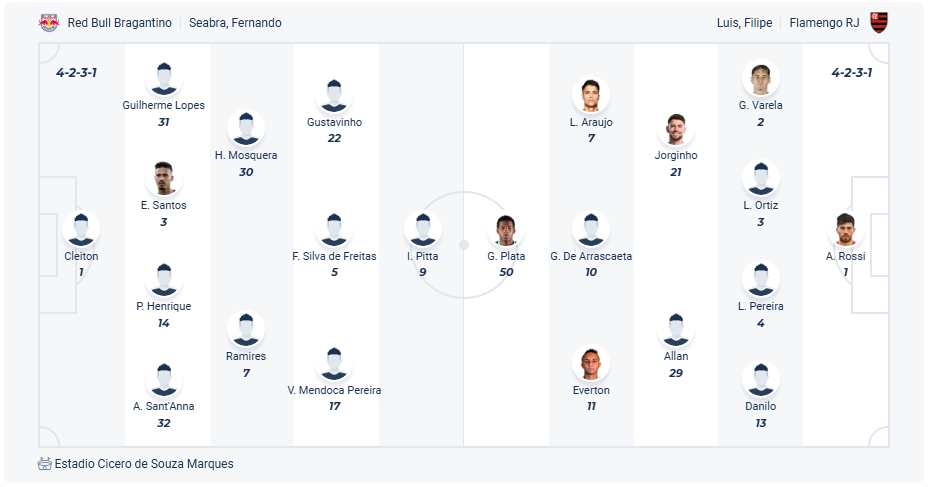Open the Red Bull Bragantino team link

tap(120, 23)
